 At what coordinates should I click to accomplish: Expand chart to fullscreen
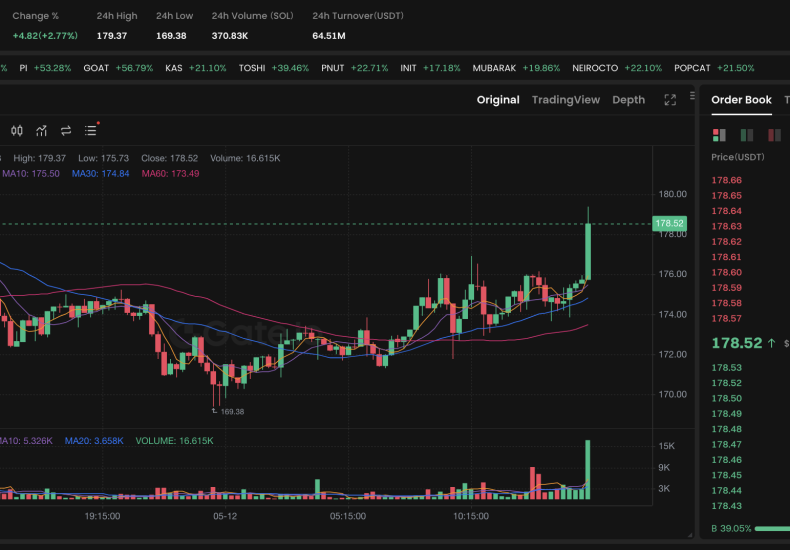[669, 100]
